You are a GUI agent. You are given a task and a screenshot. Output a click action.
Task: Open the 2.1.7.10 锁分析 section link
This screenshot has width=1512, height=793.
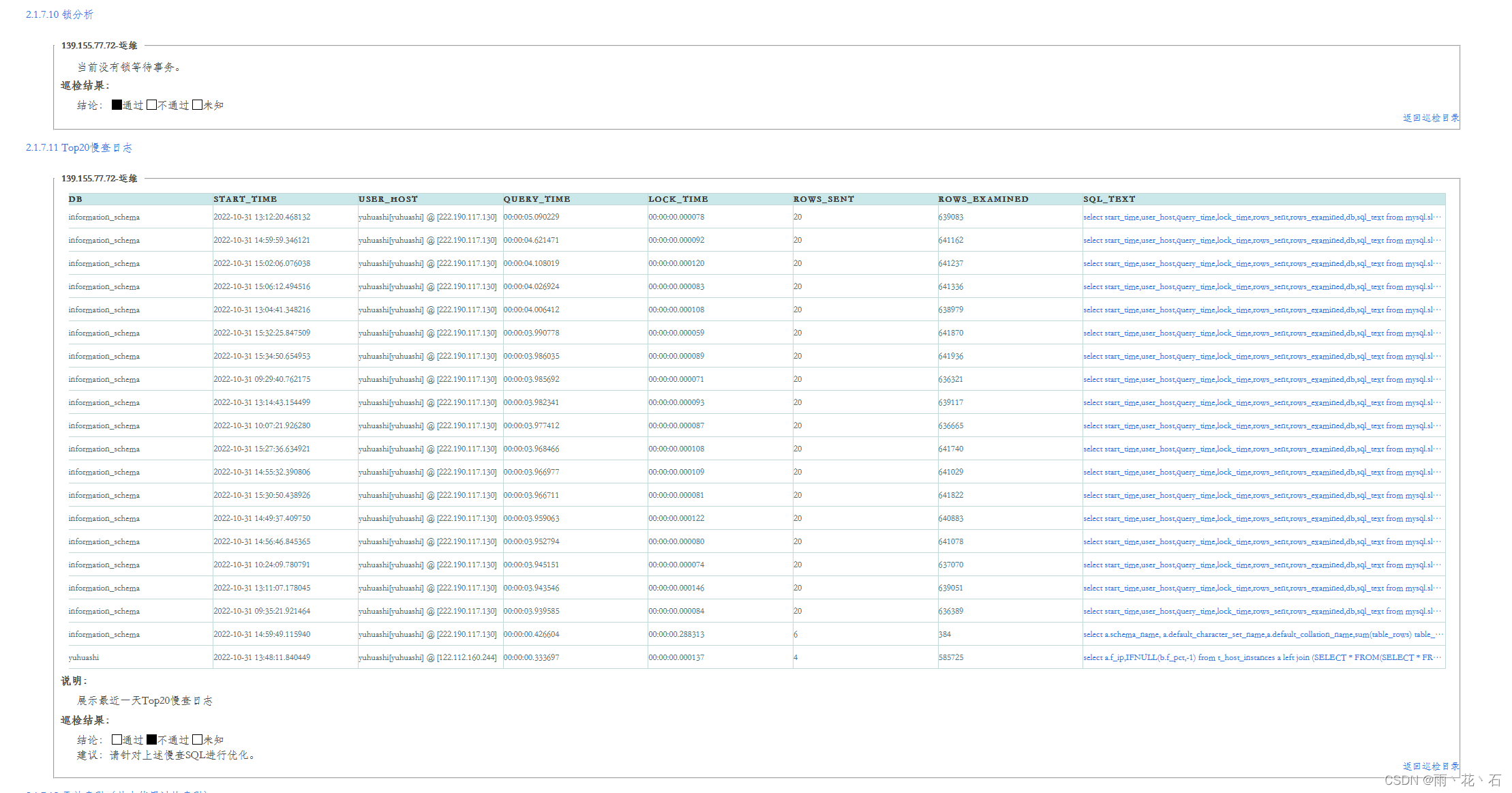pos(59,14)
